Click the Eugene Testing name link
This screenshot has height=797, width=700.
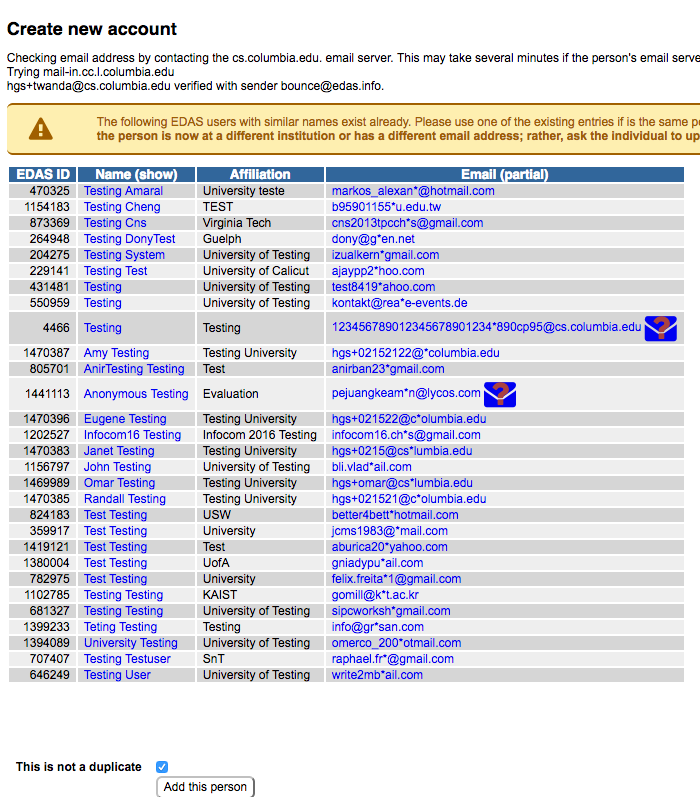[125, 419]
